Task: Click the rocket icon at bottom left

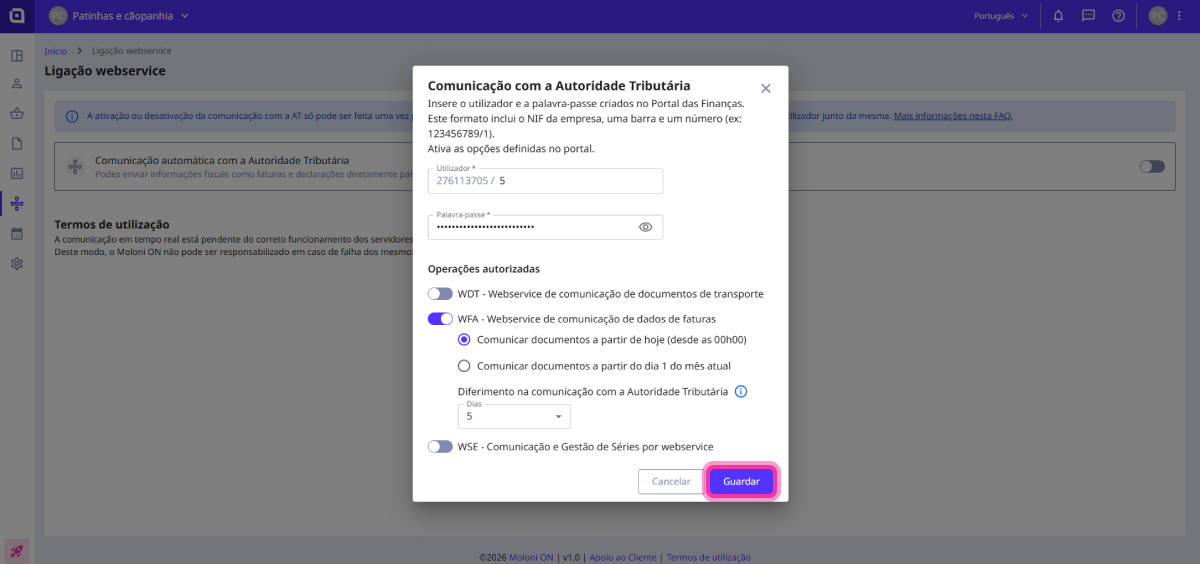Action: coord(17,550)
